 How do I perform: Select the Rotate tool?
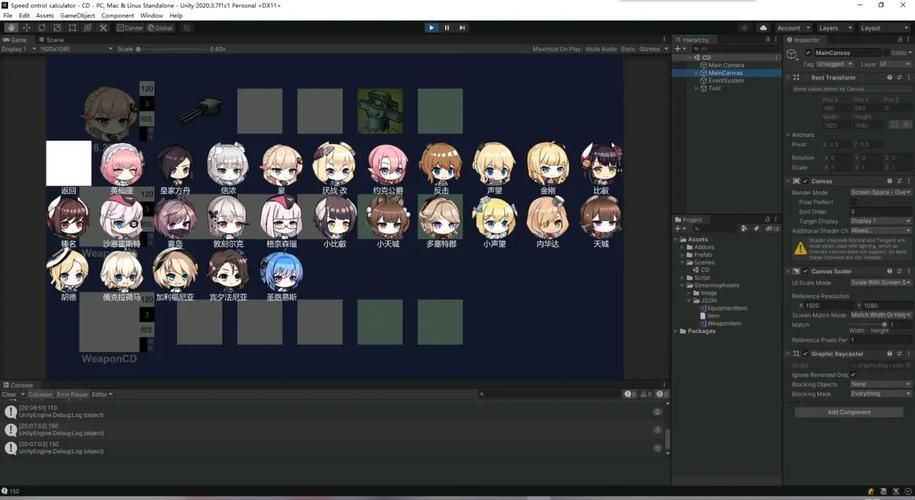(41, 27)
